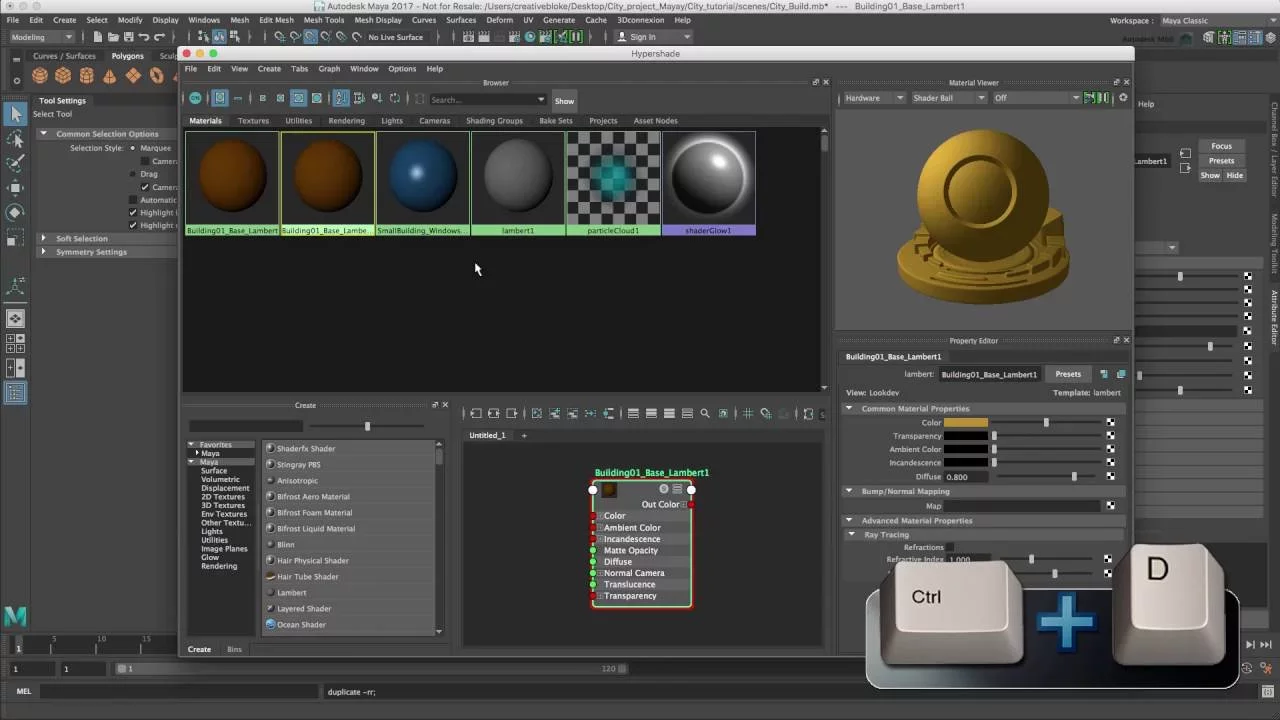The width and height of the screenshot is (1280, 720).
Task: Click the Focus button in Attribute Editor
Action: pyautogui.click(x=1221, y=146)
